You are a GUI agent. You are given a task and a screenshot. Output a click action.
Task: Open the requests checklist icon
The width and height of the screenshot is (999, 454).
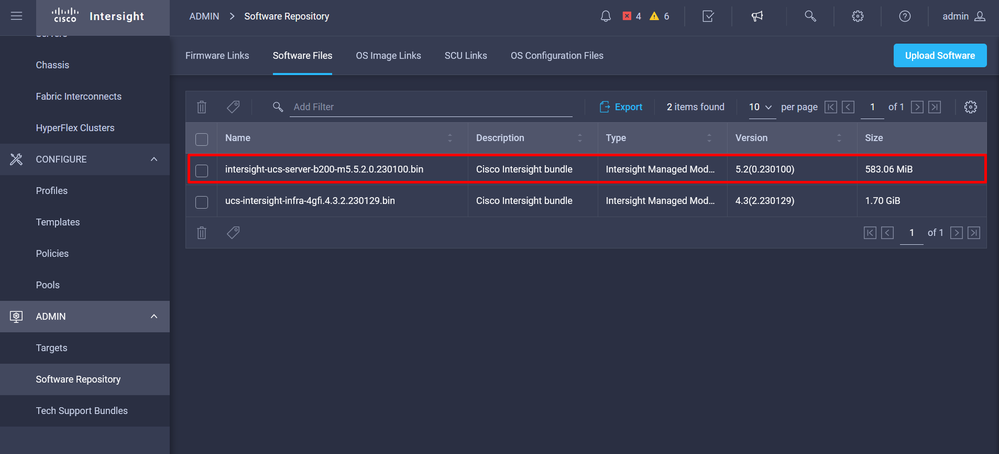click(708, 17)
